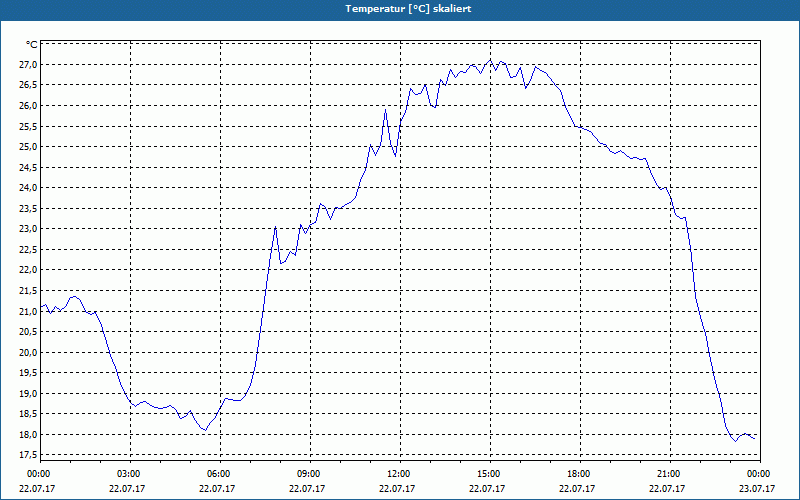Click the '°C' unit label on the axis
This screenshot has width=800, height=500.
tap(32, 45)
